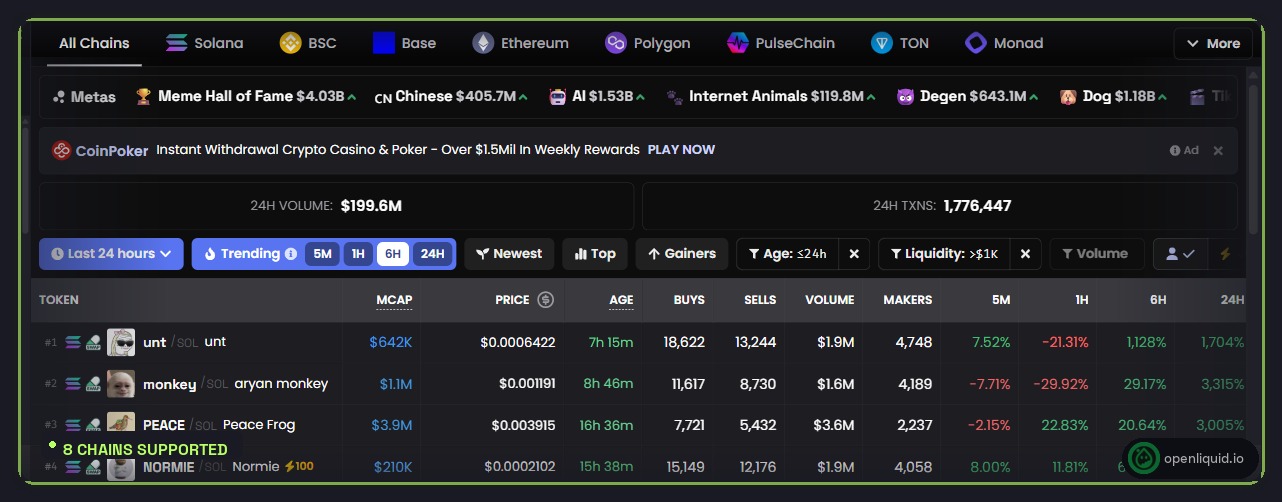Show Gainers ranking
This screenshot has height=502, width=1282.
[682, 254]
